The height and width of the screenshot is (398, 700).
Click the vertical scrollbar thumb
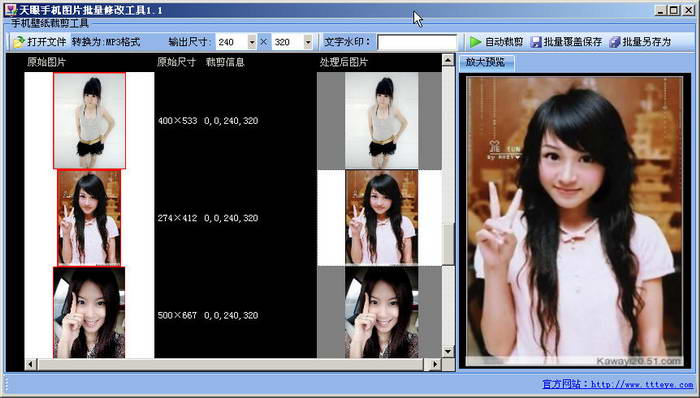tap(448, 245)
